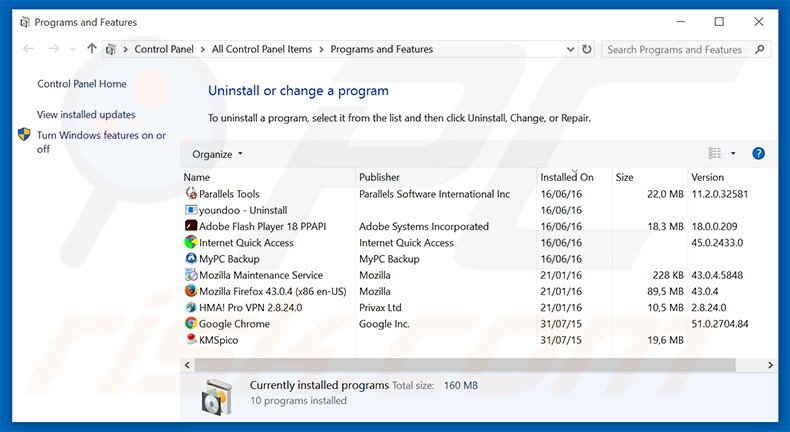Go up one folder level
790x432 pixels.
click(92, 49)
